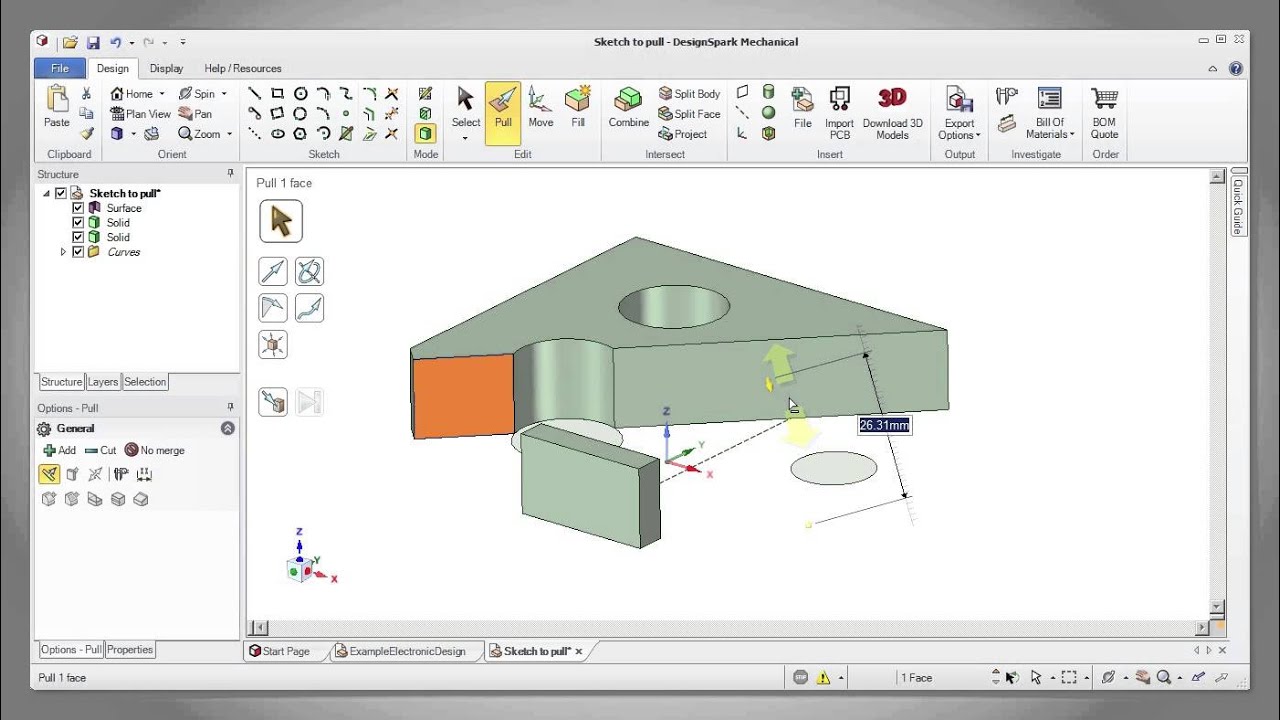The width and height of the screenshot is (1280, 720).
Task: Open the Properties panel tab
Action: [130, 649]
